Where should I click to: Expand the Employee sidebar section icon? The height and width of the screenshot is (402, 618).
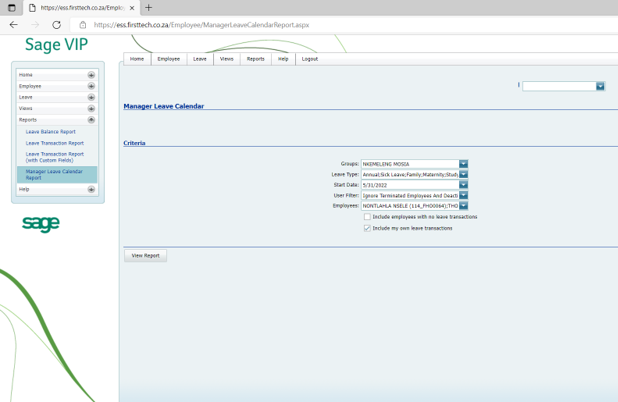(x=91, y=86)
